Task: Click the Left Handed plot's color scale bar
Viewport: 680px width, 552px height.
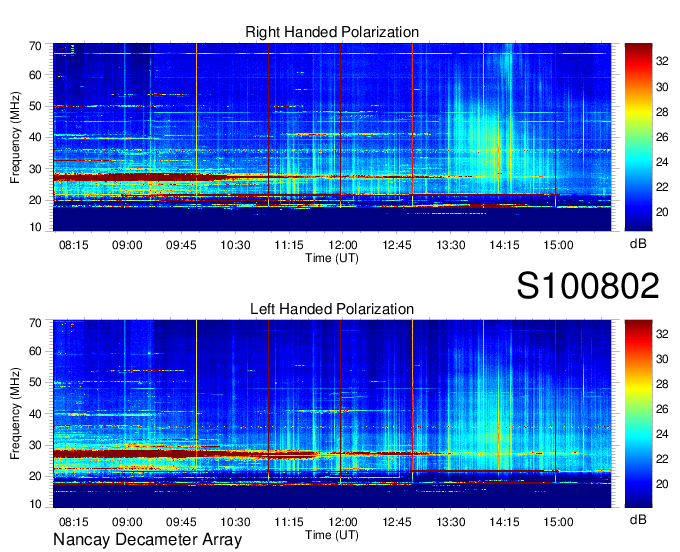Action: (638, 414)
